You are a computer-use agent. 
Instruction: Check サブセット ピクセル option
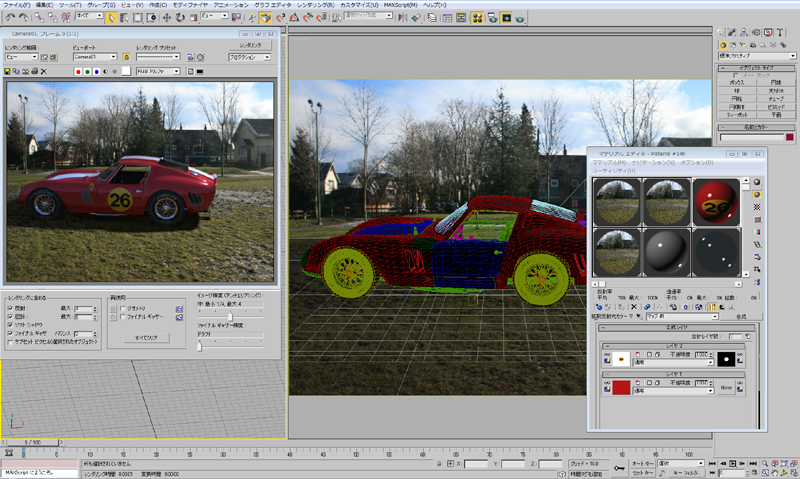pos(10,340)
